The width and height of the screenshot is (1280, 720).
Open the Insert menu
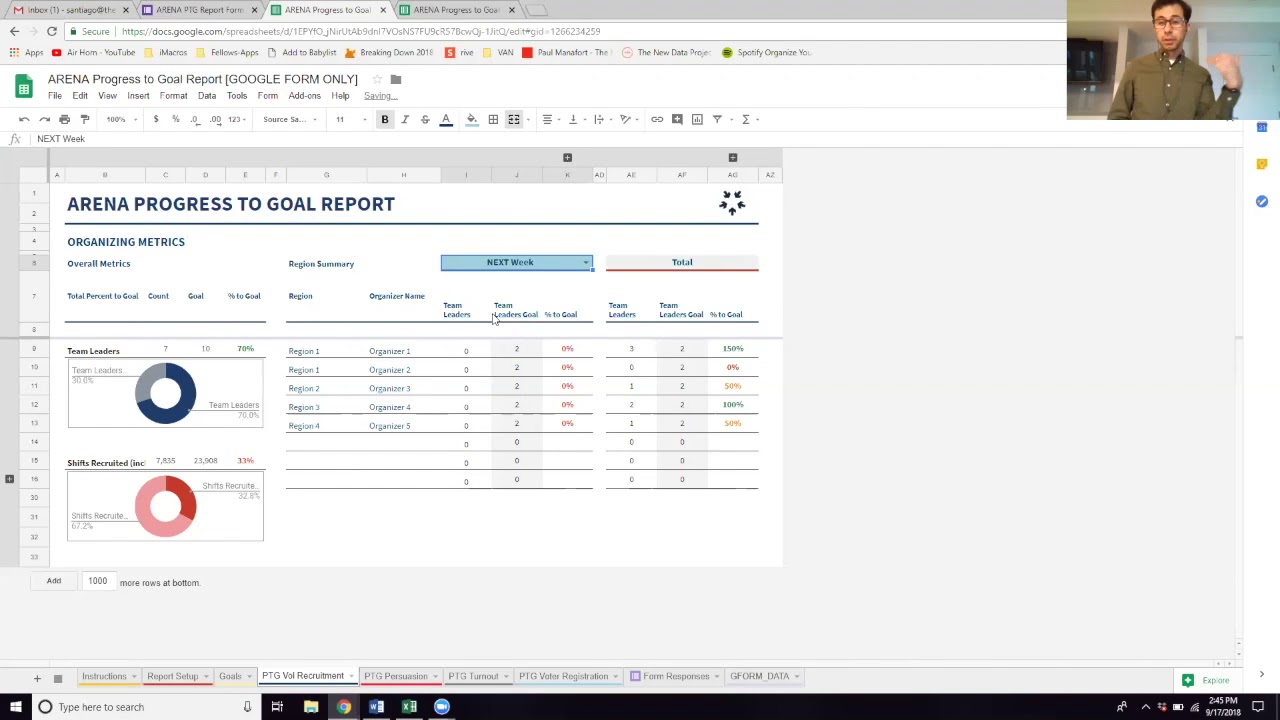138,96
